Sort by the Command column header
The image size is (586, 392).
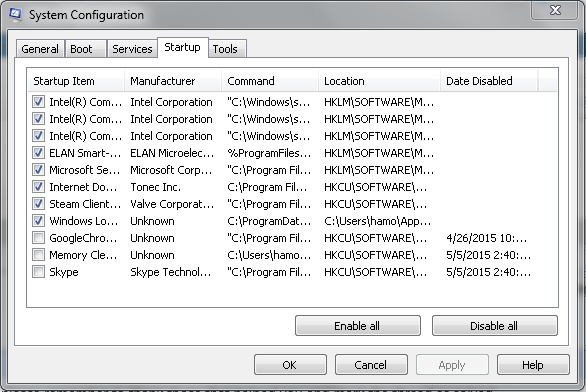(270, 81)
